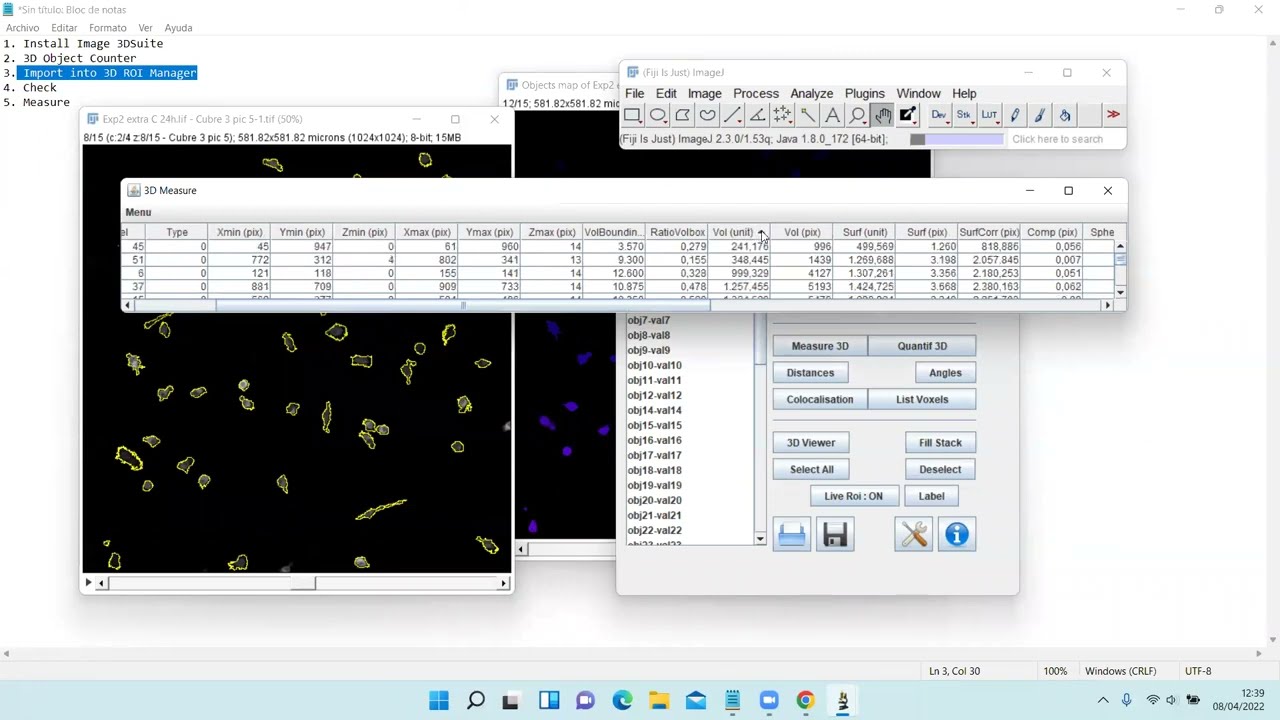Click the Comp (pix) column header
1280x720 pixels.
[x=1052, y=232]
